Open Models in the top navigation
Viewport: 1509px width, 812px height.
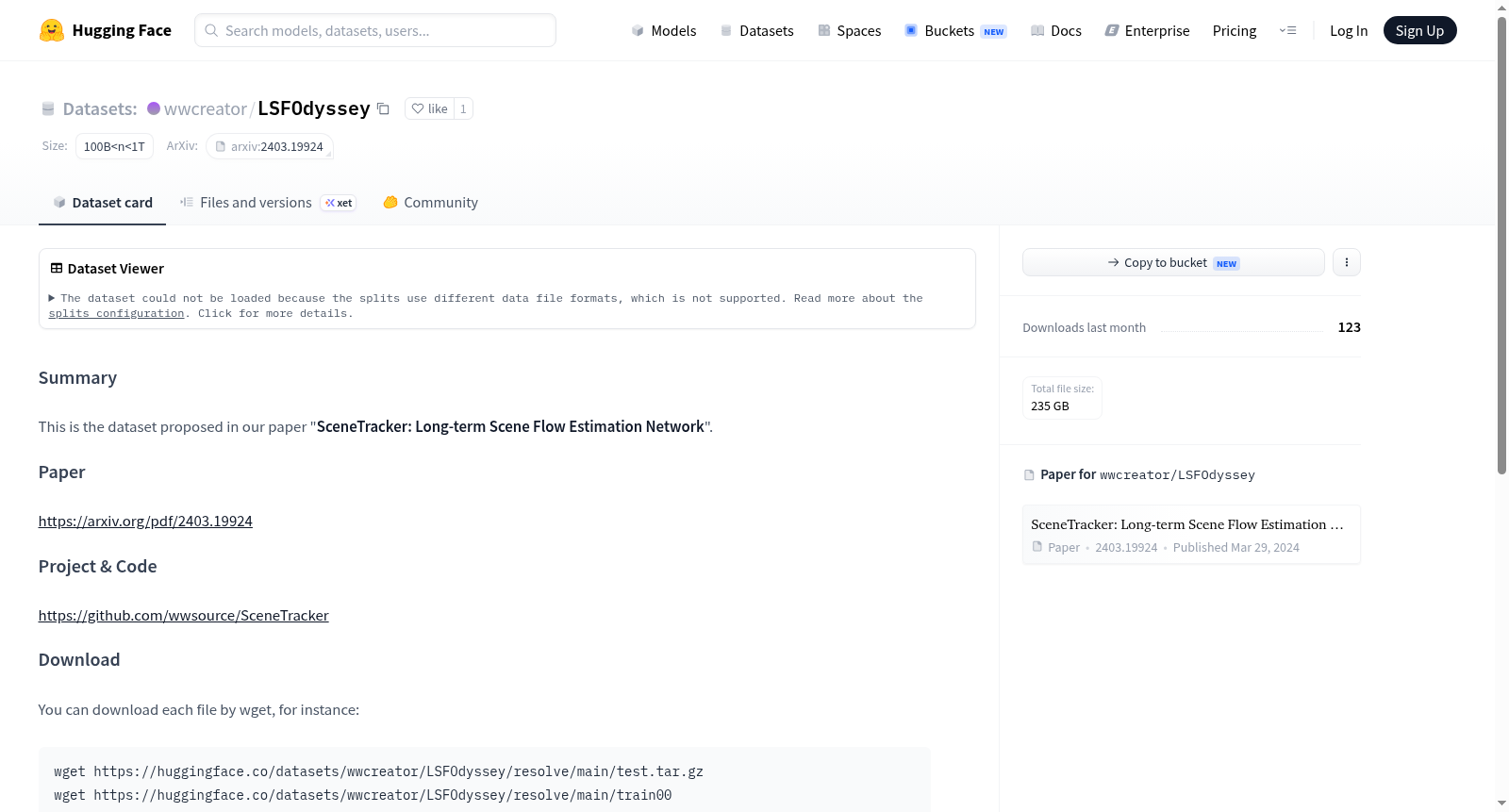[664, 30]
